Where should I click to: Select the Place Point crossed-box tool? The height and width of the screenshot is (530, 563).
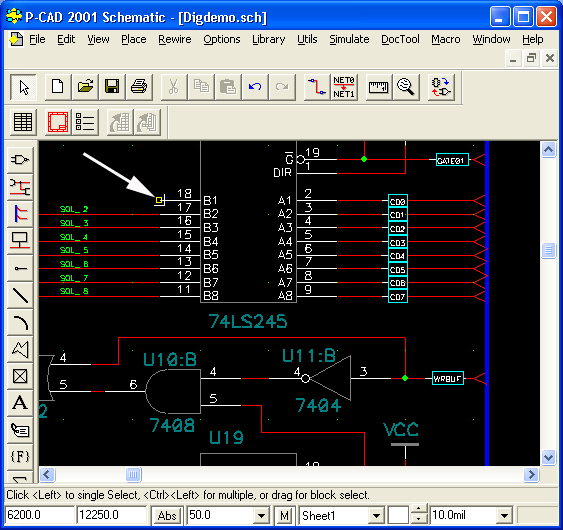[20, 376]
